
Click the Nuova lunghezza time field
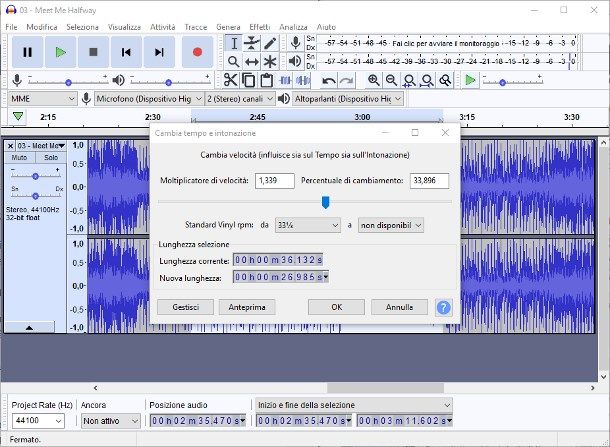coord(281,277)
